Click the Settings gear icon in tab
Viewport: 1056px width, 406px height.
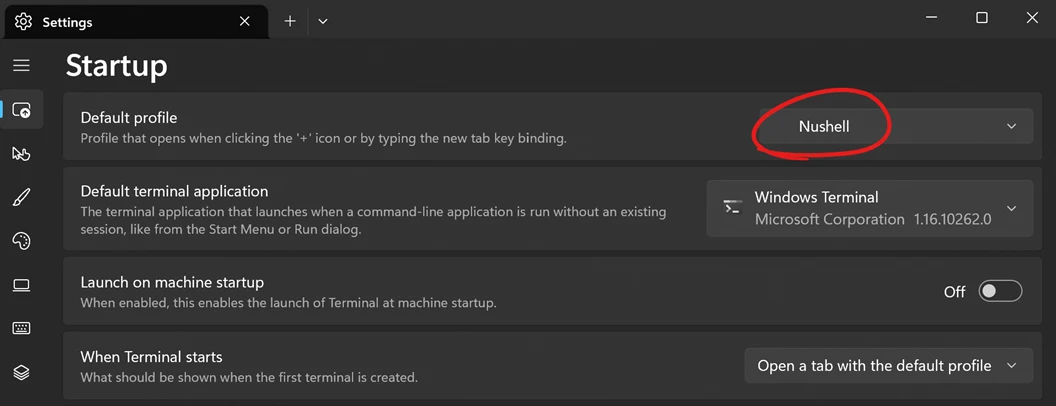[23, 21]
